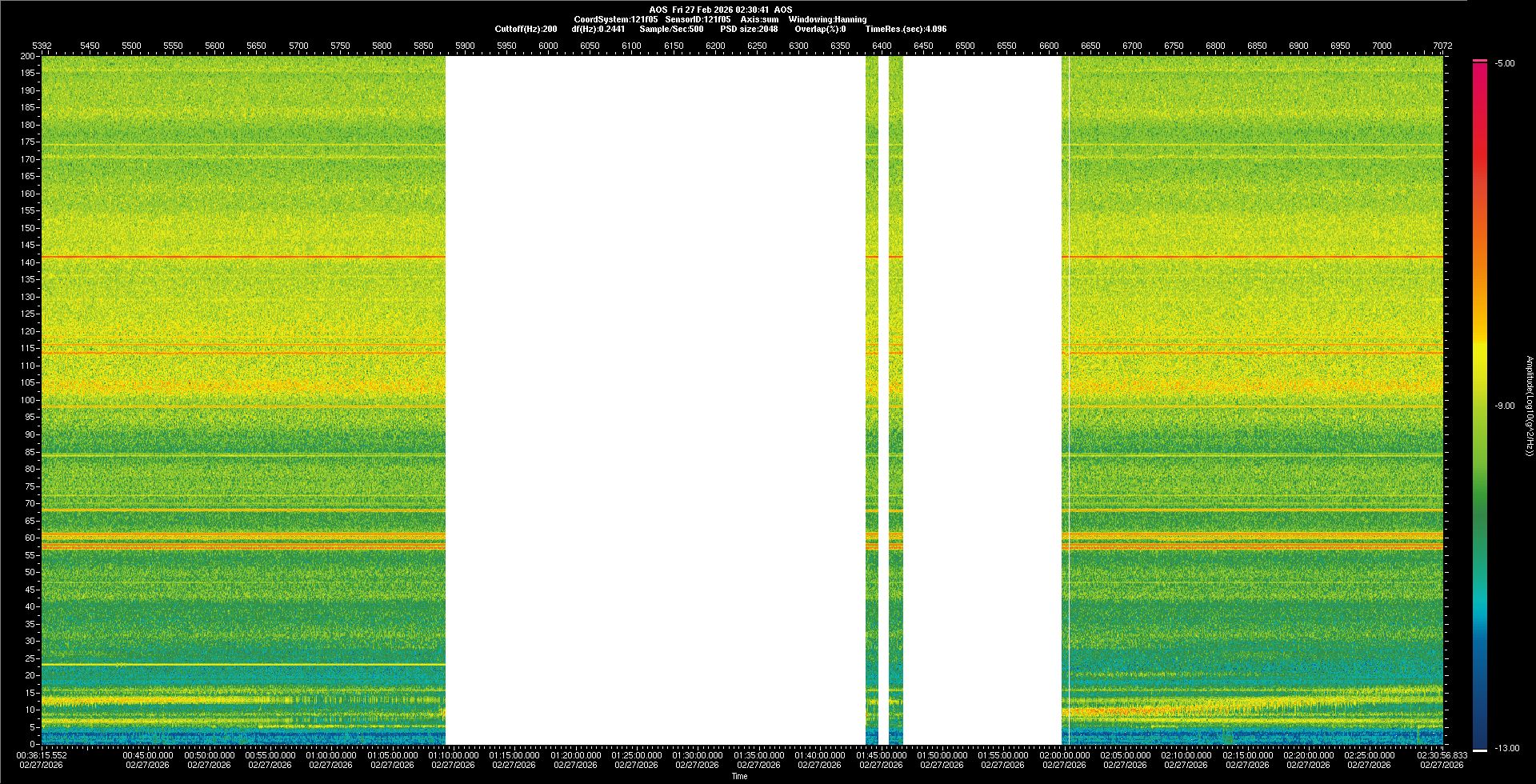The height and width of the screenshot is (784, 1536).
Task: Click the title text with date Fri 27 Feb 2026
Action: 721,10
